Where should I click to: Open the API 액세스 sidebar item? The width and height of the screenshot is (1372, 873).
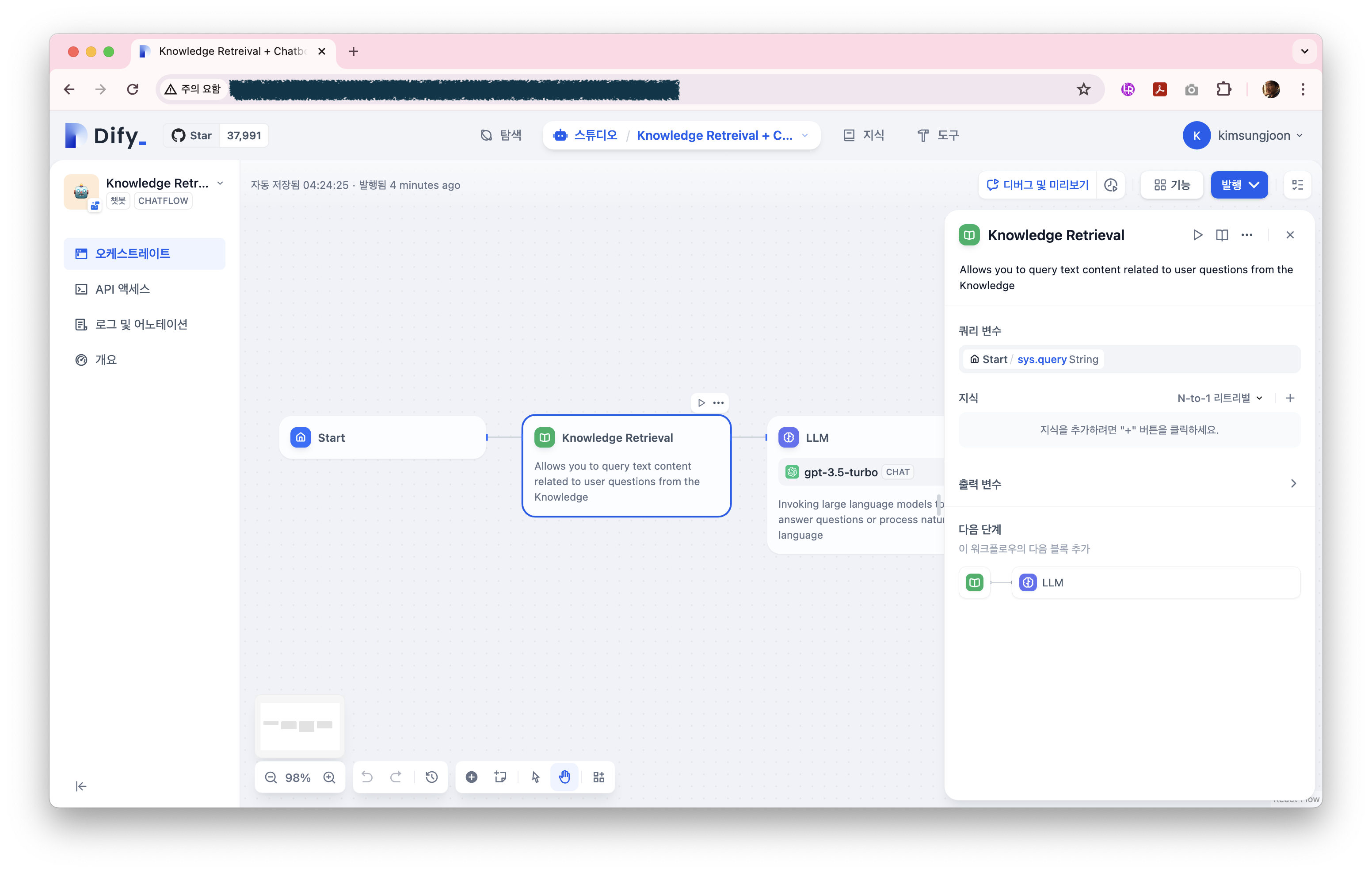[x=122, y=289]
